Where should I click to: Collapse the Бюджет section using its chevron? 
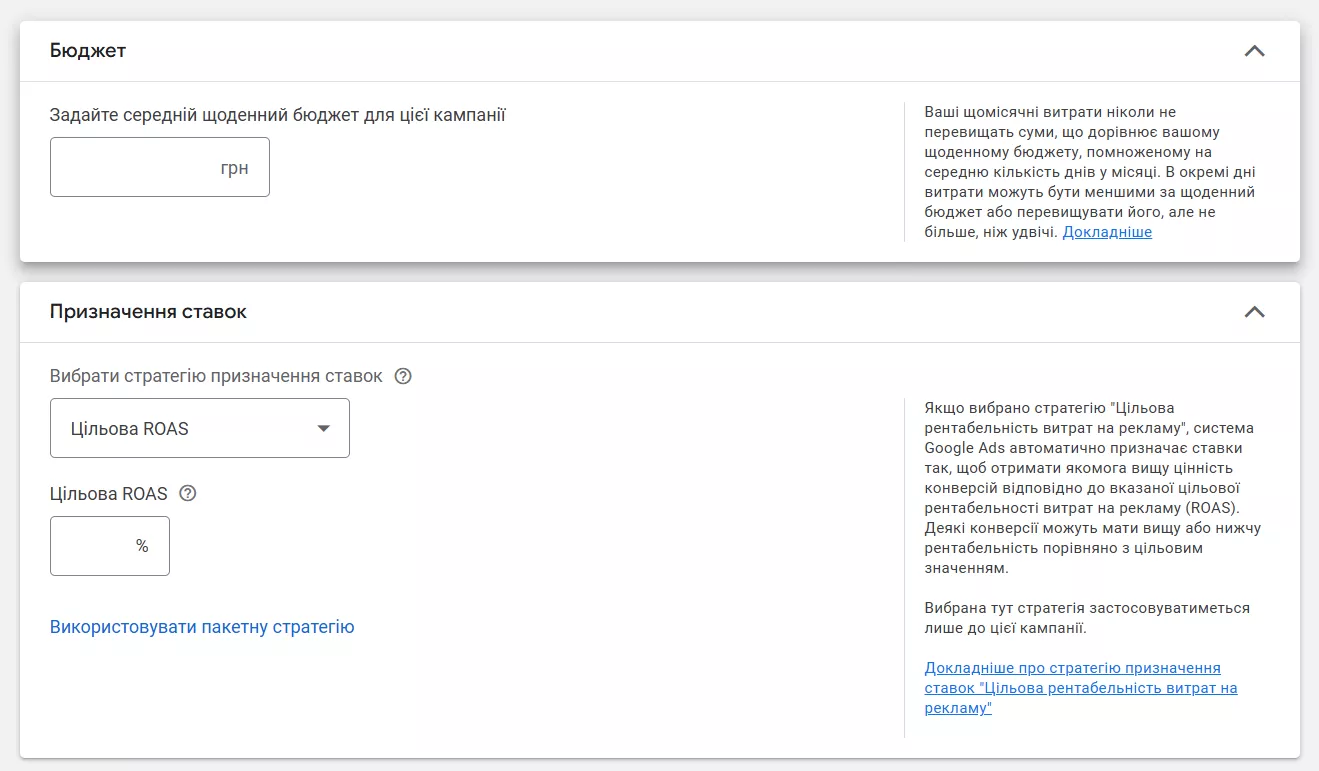click(1254, 51)
